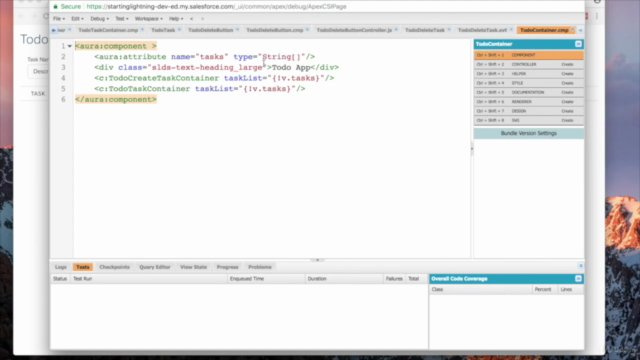Open the Help menu
The image size is (640, 360).
click(x=176, y=19)
